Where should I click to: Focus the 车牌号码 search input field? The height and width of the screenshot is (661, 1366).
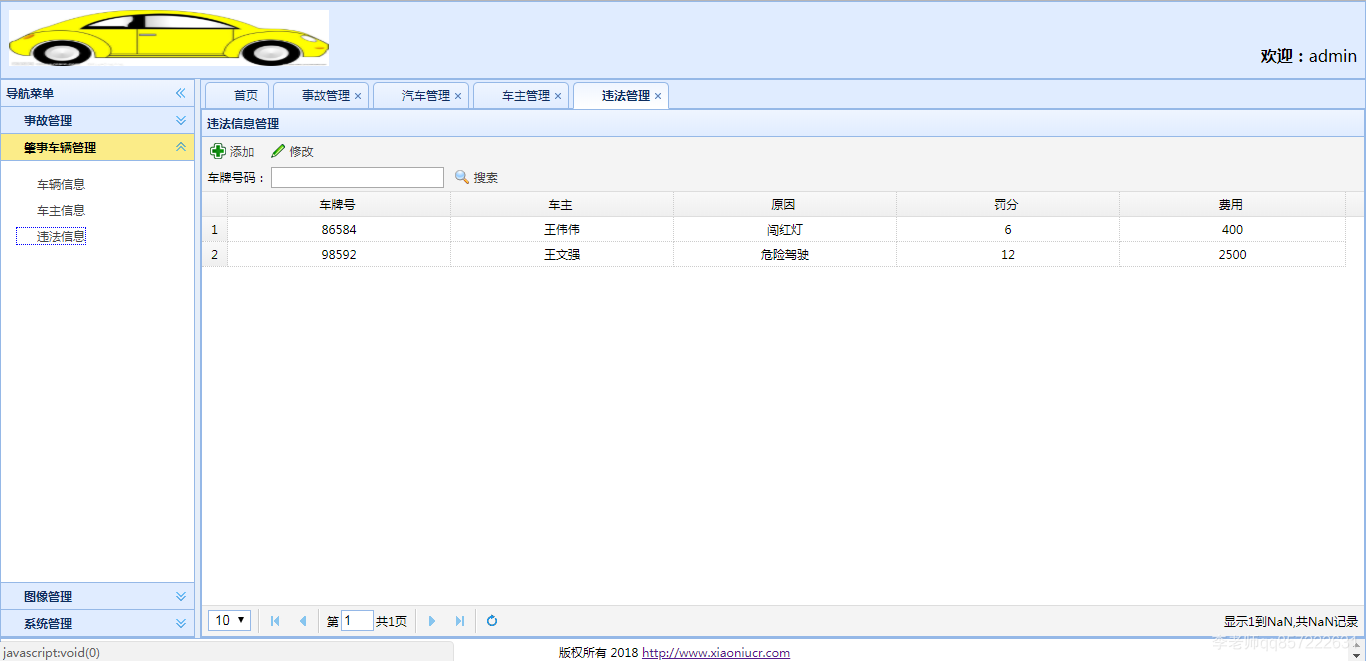357,177
